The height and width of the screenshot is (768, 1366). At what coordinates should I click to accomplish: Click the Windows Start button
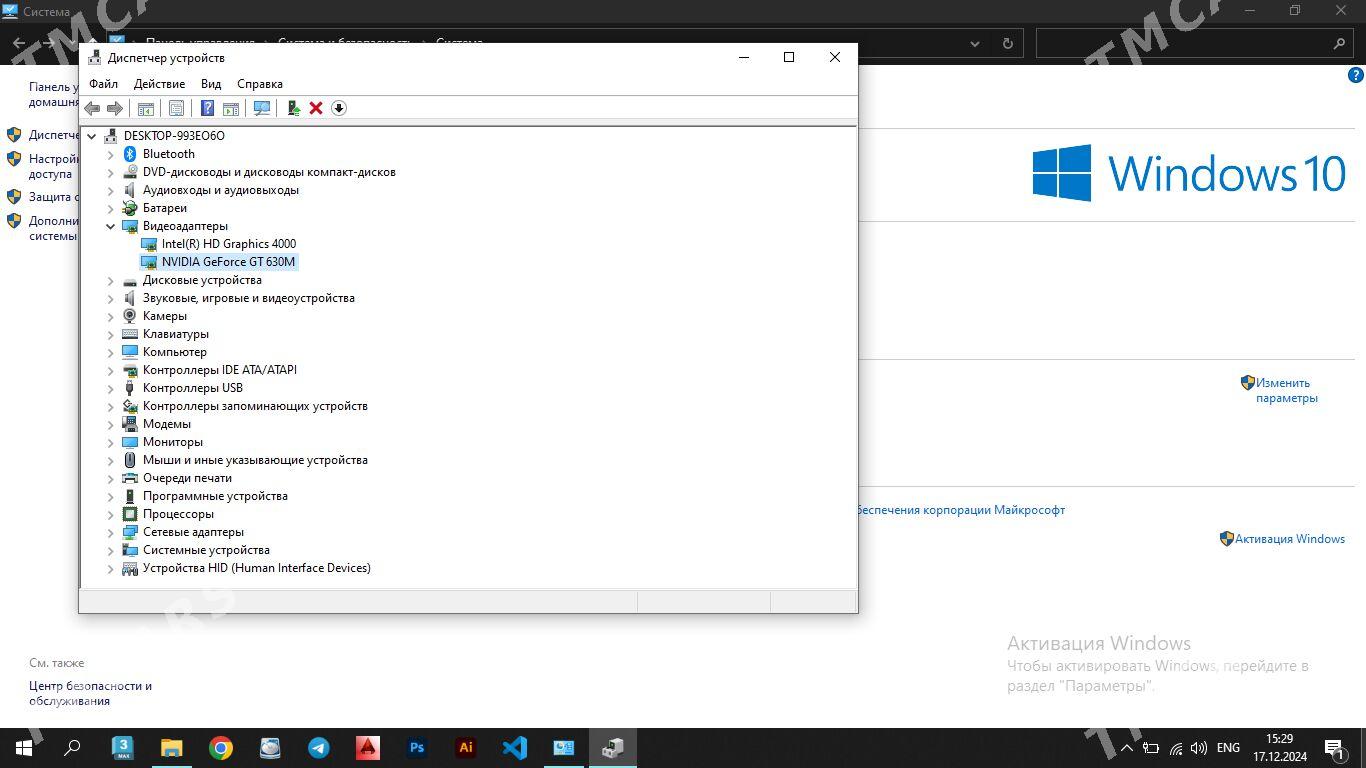tap(24, 748)
